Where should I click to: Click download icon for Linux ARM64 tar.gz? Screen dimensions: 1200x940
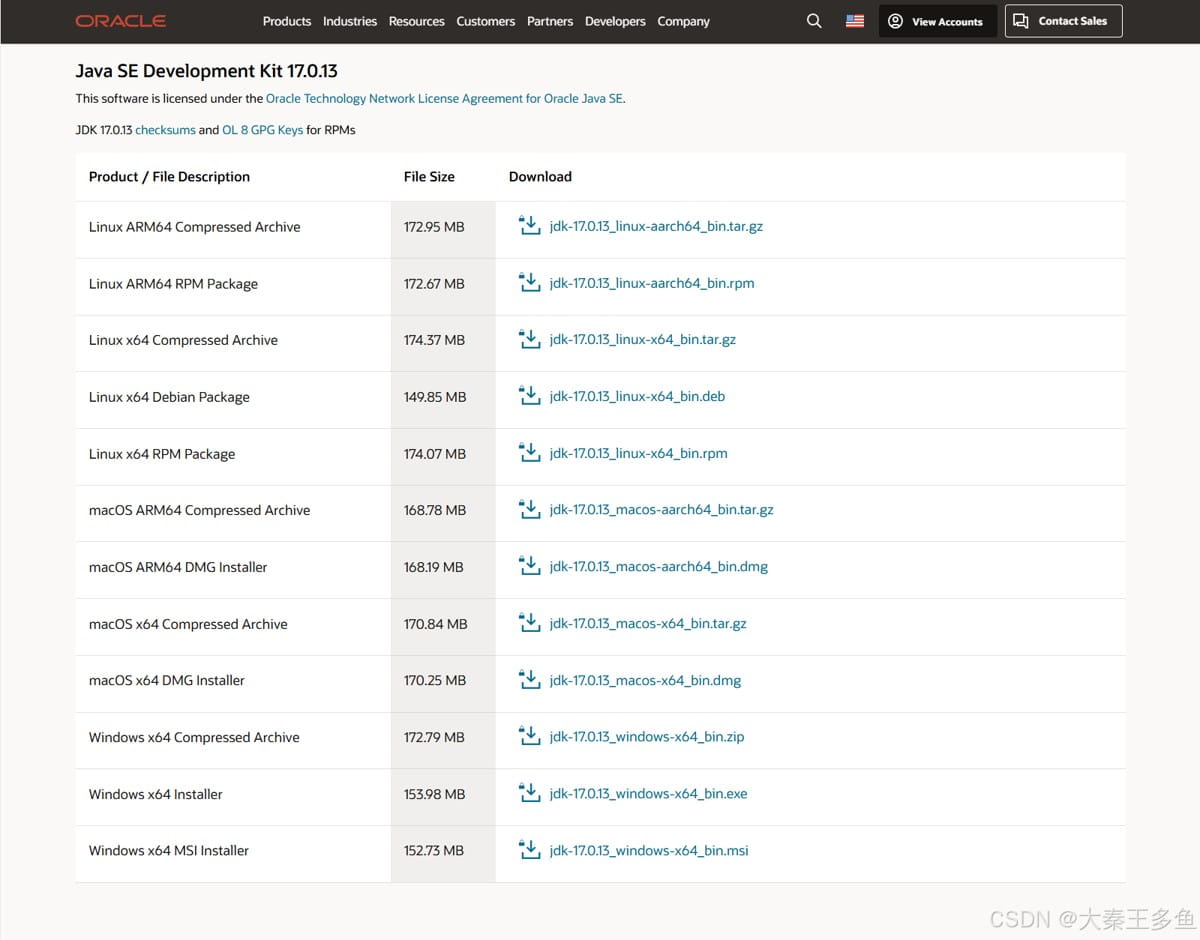tap(529, 226)
